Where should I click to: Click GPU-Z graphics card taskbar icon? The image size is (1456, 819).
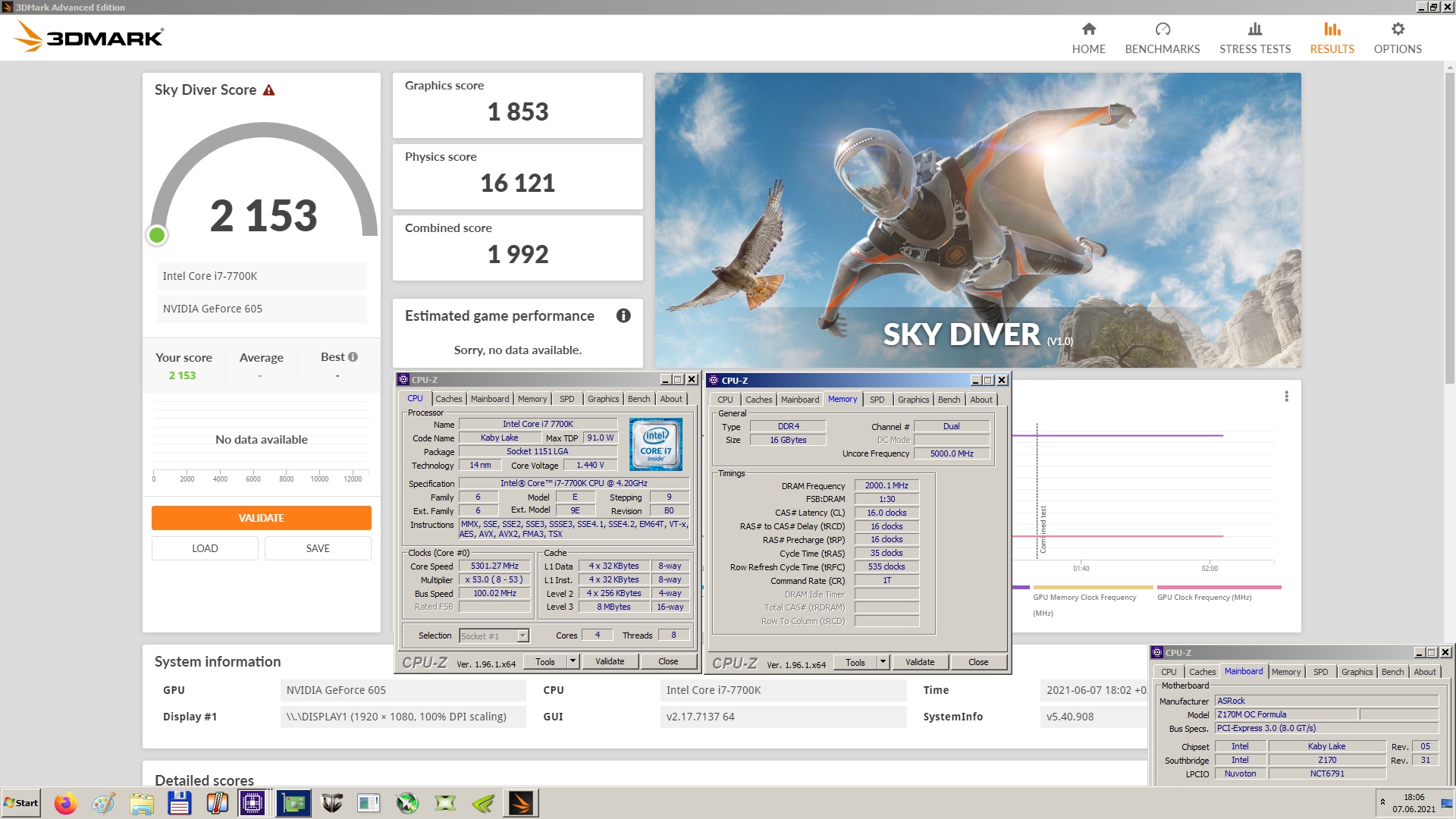[x=293, y=803]
